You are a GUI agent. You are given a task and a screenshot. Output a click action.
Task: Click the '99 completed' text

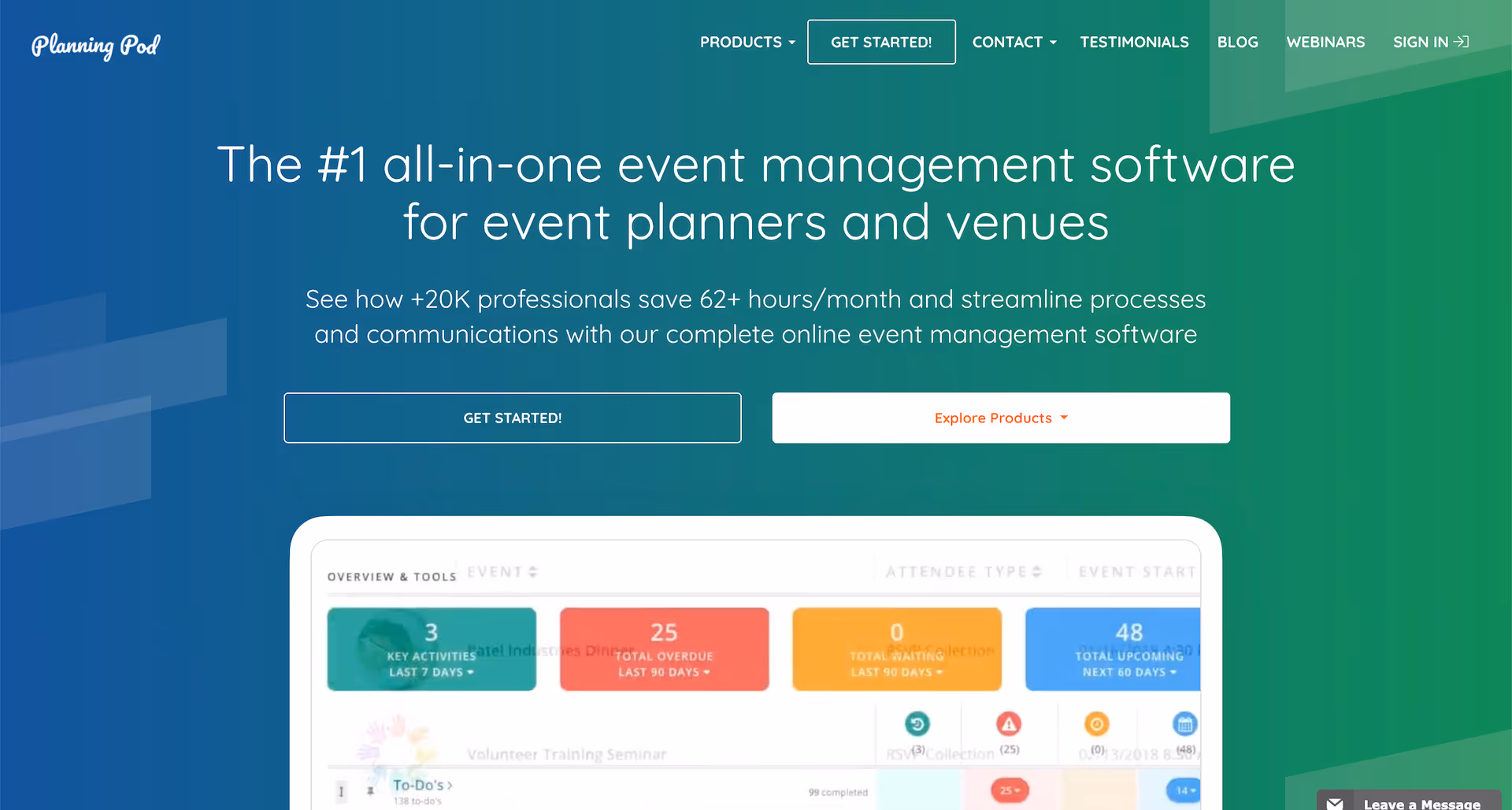838,793
